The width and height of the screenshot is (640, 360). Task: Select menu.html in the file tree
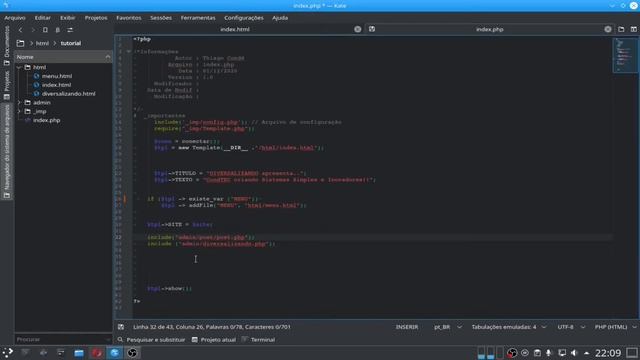57,76
